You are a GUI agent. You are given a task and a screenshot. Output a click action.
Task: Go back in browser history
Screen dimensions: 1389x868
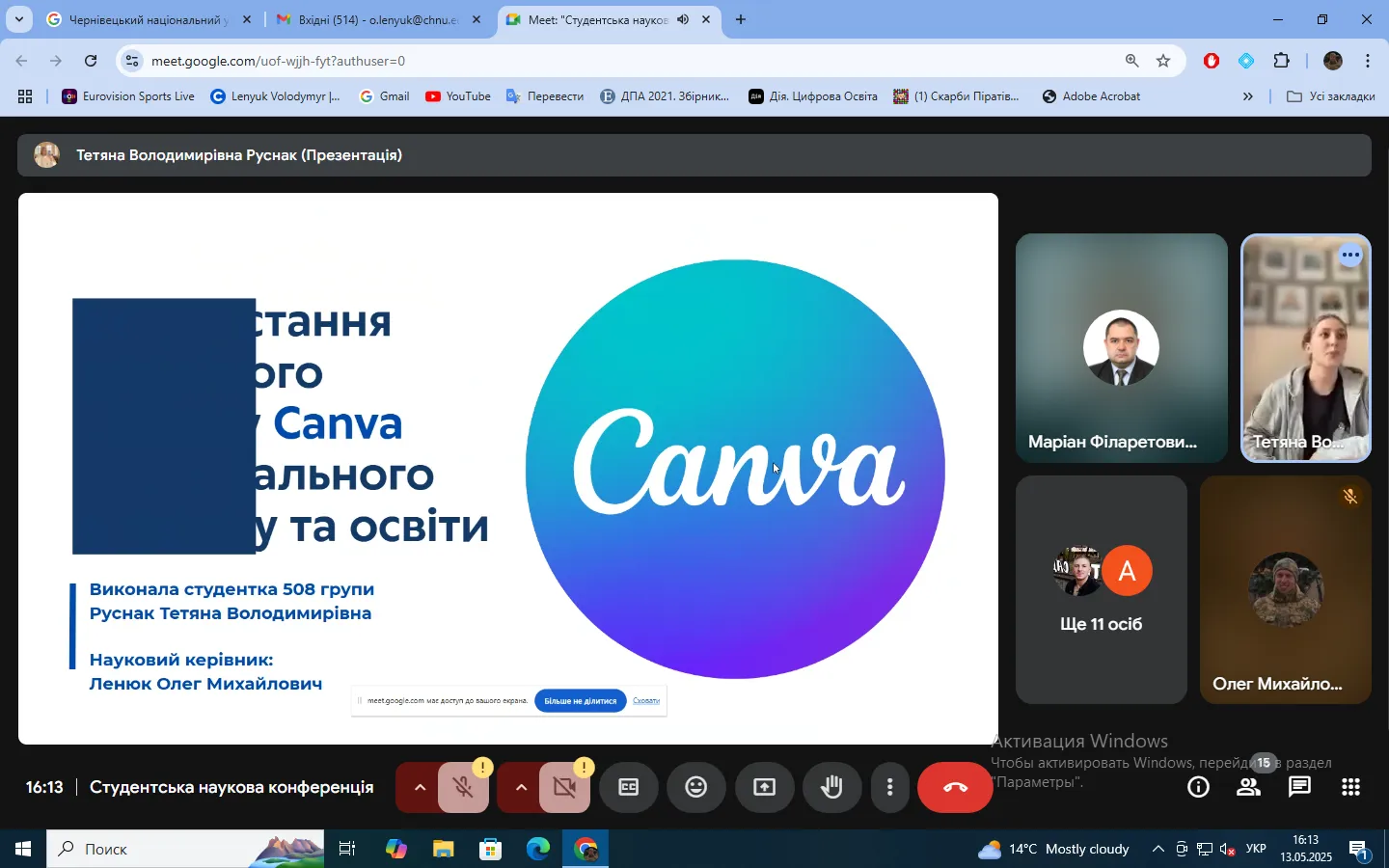coord(21,61)
